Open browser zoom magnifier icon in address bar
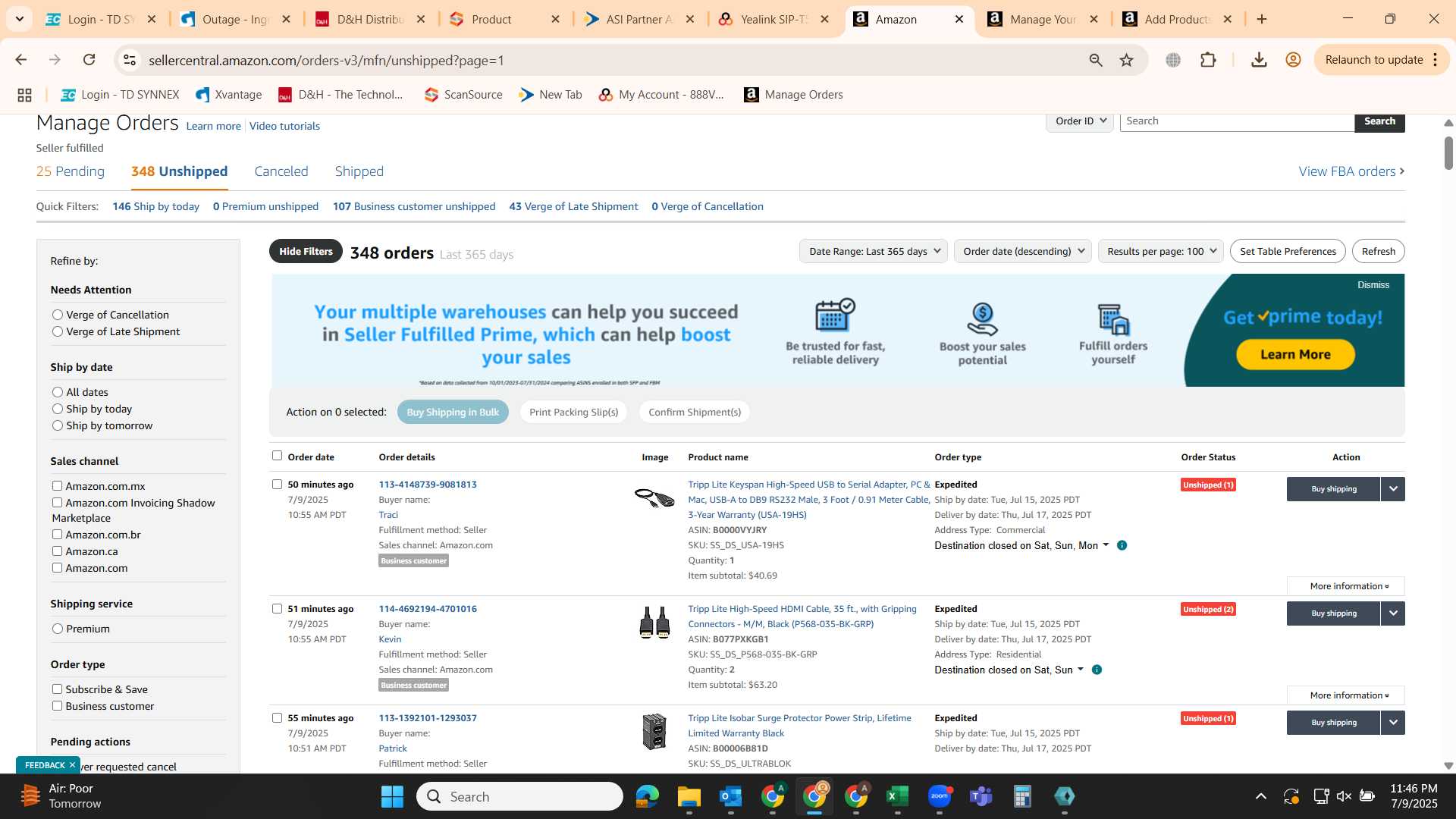The height and width of the screenshot is (819, 1456). [x=1096, y=60]
